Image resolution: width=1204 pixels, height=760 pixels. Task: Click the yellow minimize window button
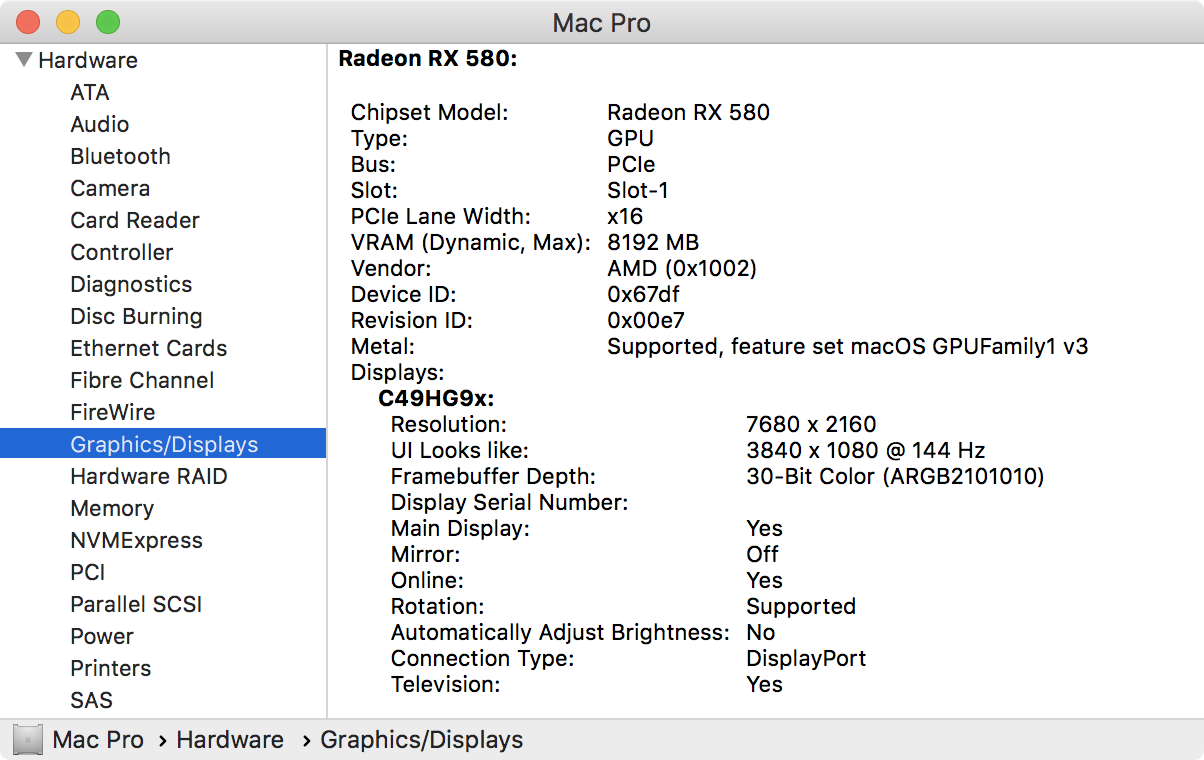(x=68, y=22)
